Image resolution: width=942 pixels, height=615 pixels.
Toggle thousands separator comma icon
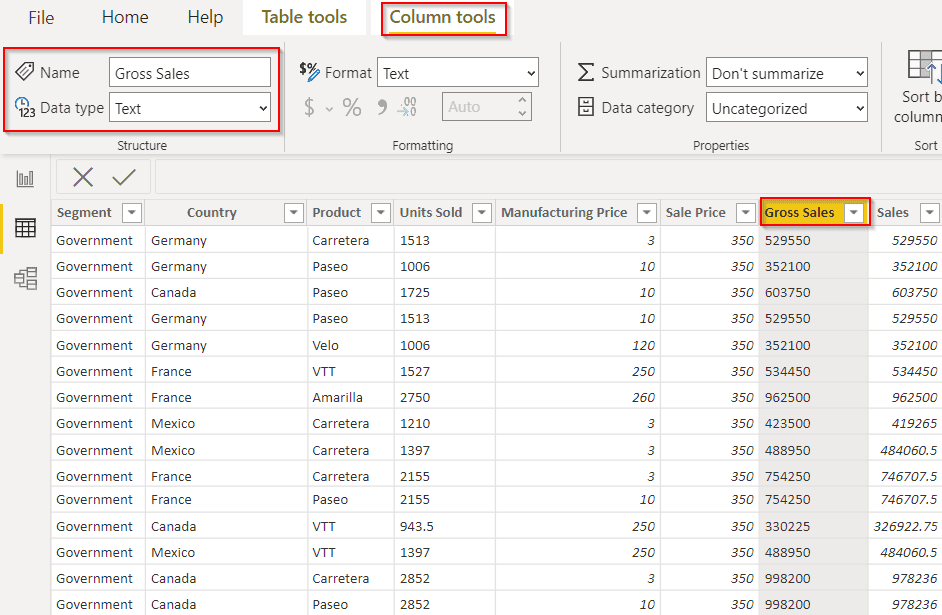(x=382, y=107)
